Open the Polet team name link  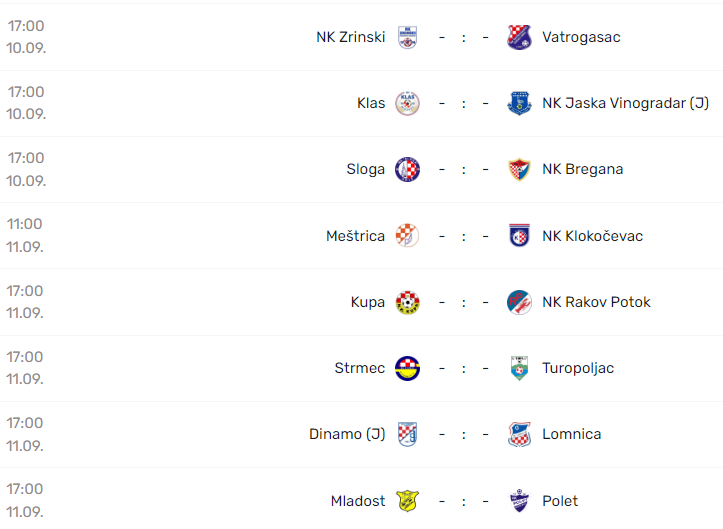(x=560, y=501)
